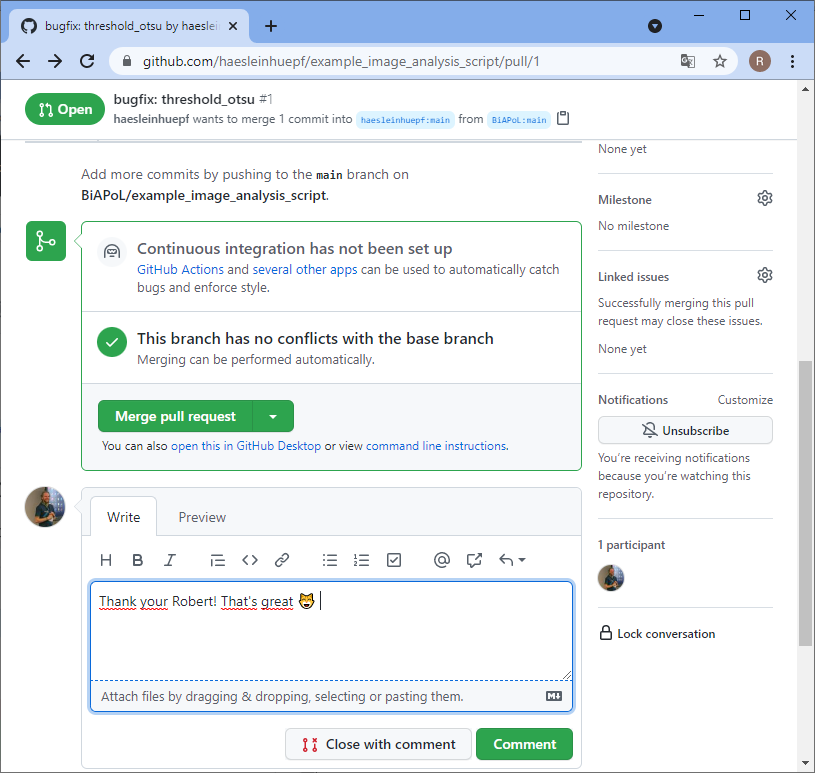Click inside the comment text area

coord(330,640)
